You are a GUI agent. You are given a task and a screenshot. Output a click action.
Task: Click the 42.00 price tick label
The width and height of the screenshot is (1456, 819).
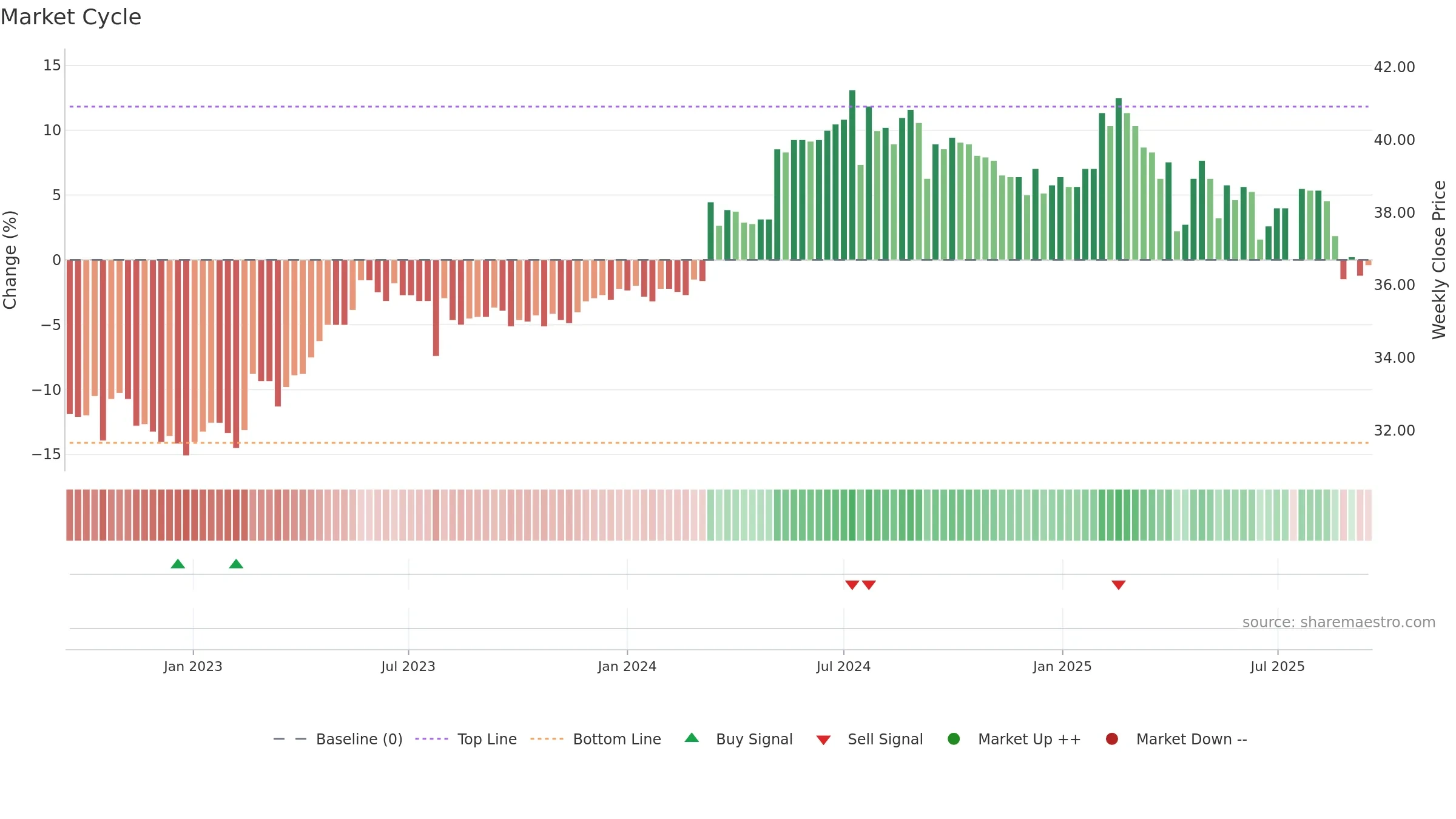1394,67
